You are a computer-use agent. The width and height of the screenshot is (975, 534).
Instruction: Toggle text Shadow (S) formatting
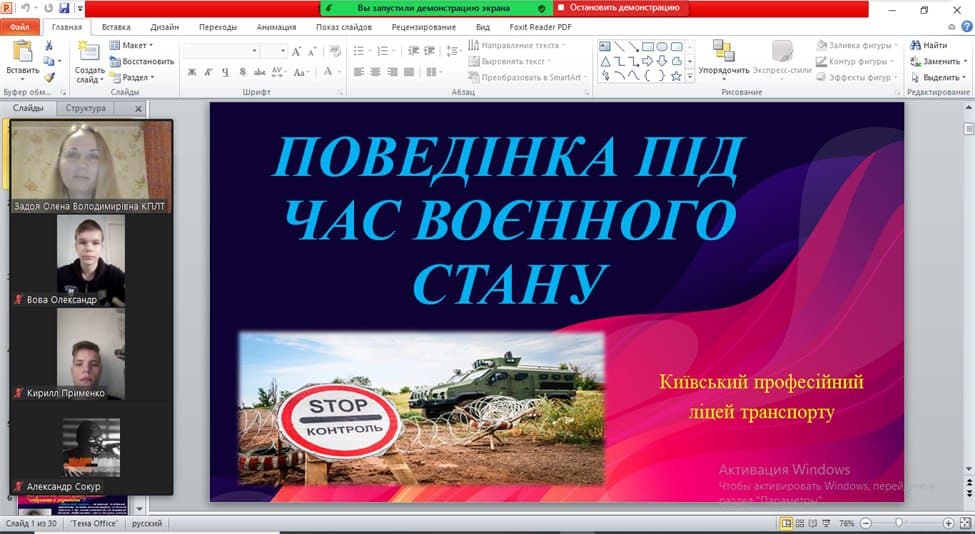[x=243, y=72]
